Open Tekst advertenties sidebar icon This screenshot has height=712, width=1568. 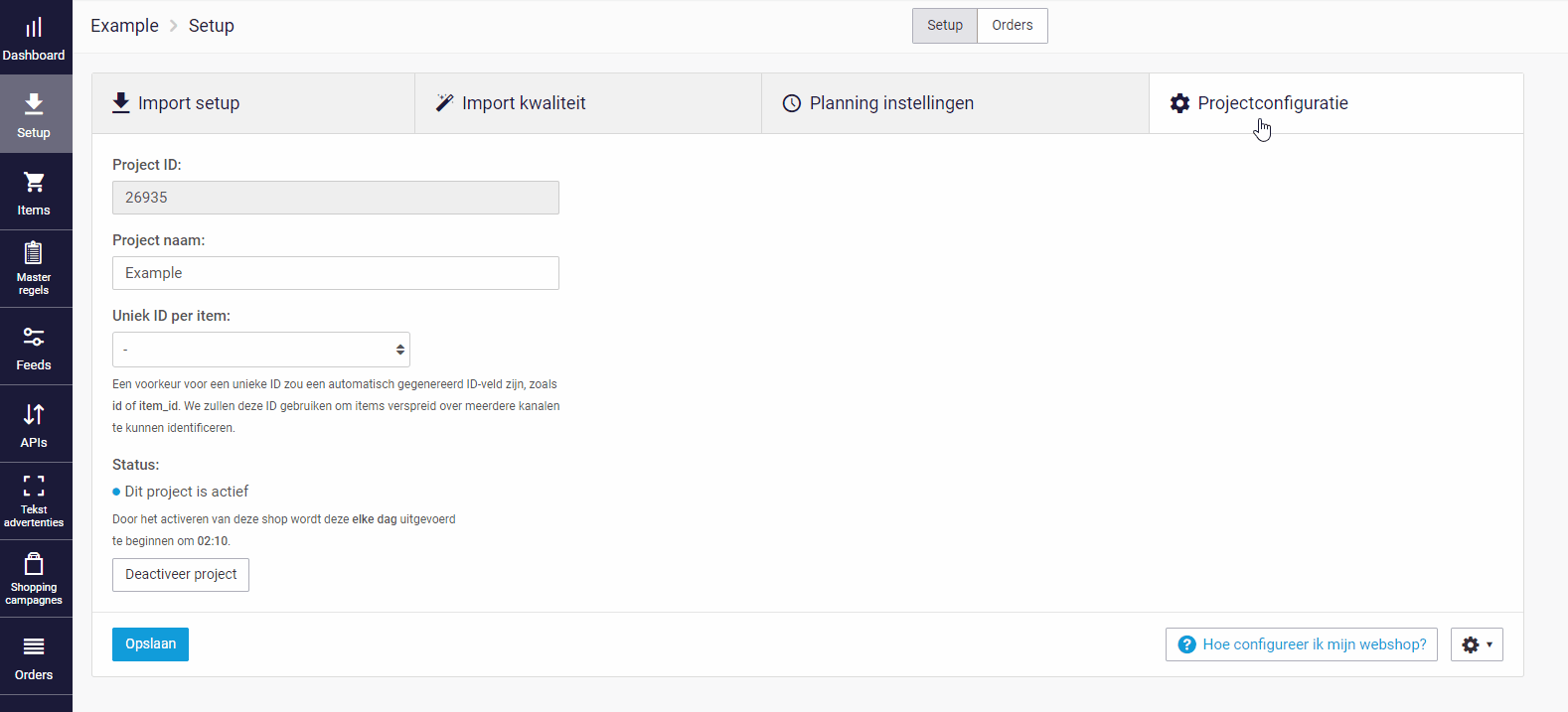click(34, 486)
